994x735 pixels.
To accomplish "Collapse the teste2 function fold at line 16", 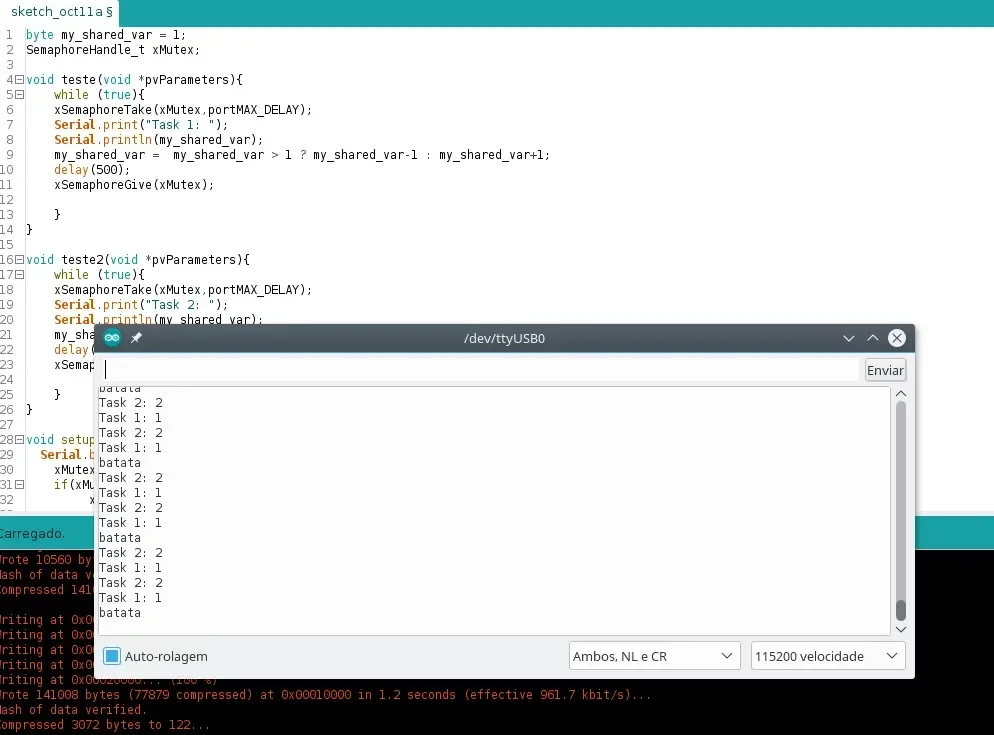I will (20, 259).
